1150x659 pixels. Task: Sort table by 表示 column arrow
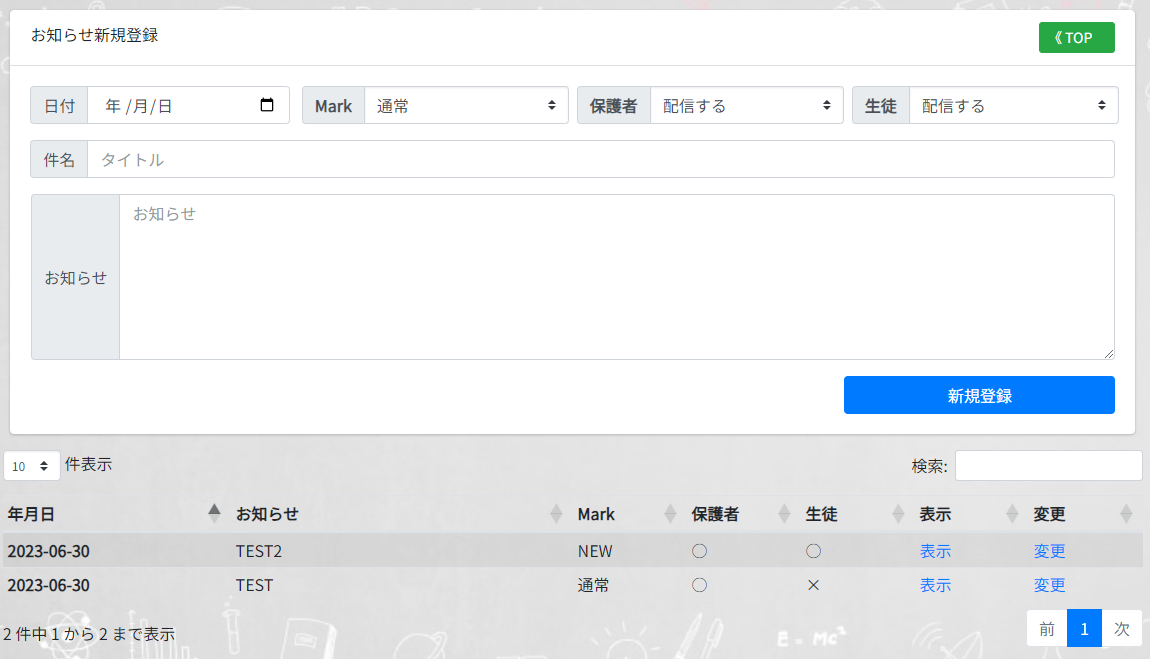click(x=1012, y=514)
